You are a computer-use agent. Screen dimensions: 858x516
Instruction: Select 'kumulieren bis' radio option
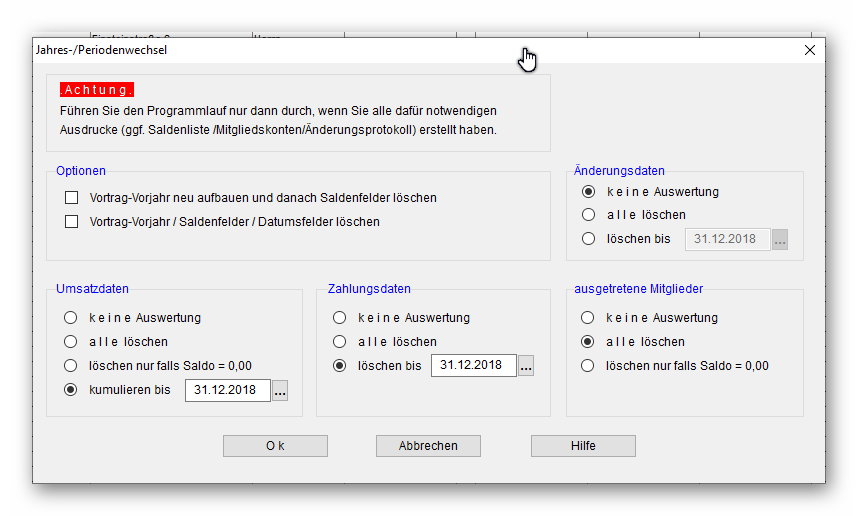pyautogui.click(x=70, y=390)
